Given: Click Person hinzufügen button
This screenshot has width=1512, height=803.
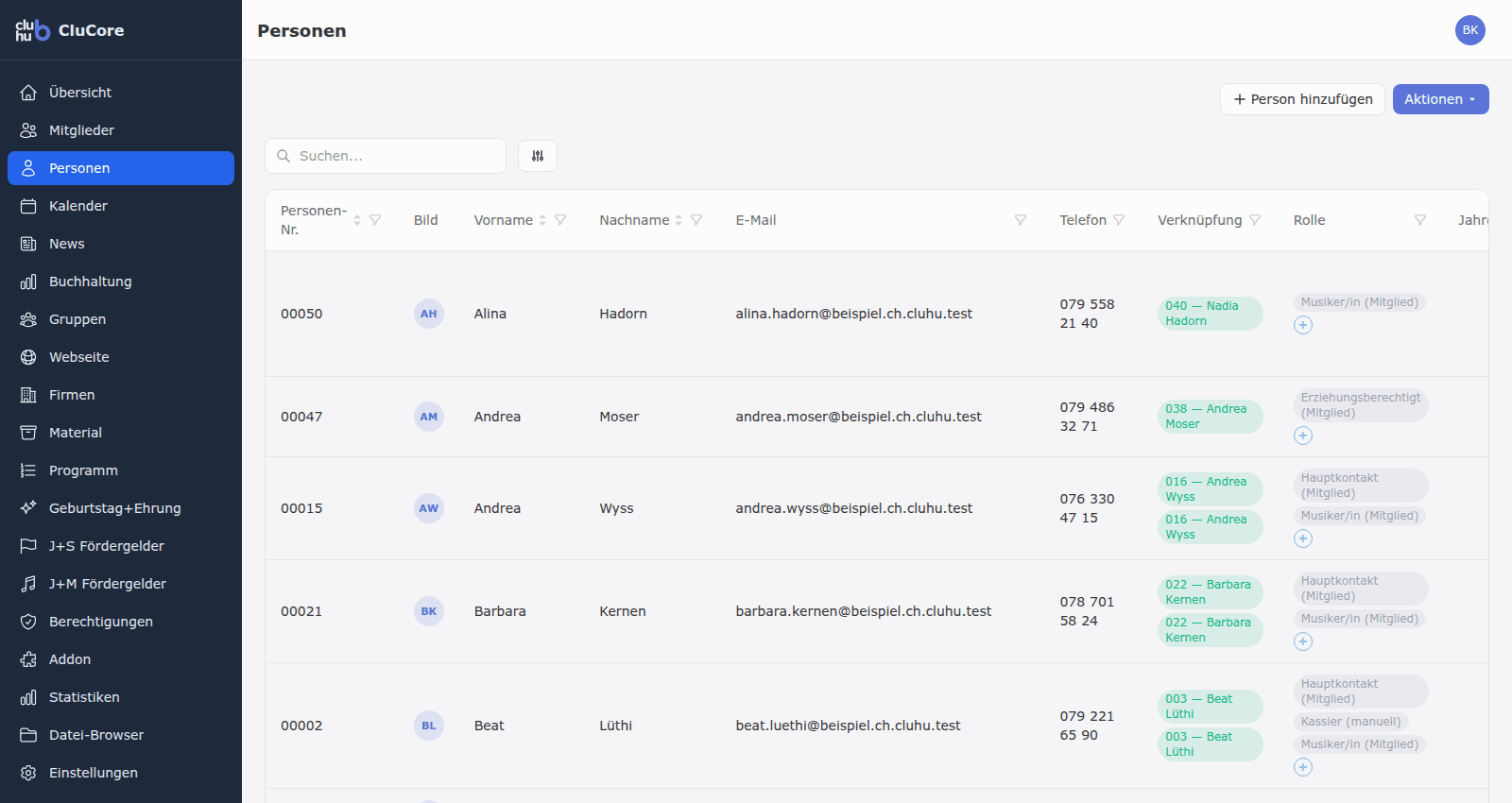Looking at the screenshot, I should pos(1302,99).
